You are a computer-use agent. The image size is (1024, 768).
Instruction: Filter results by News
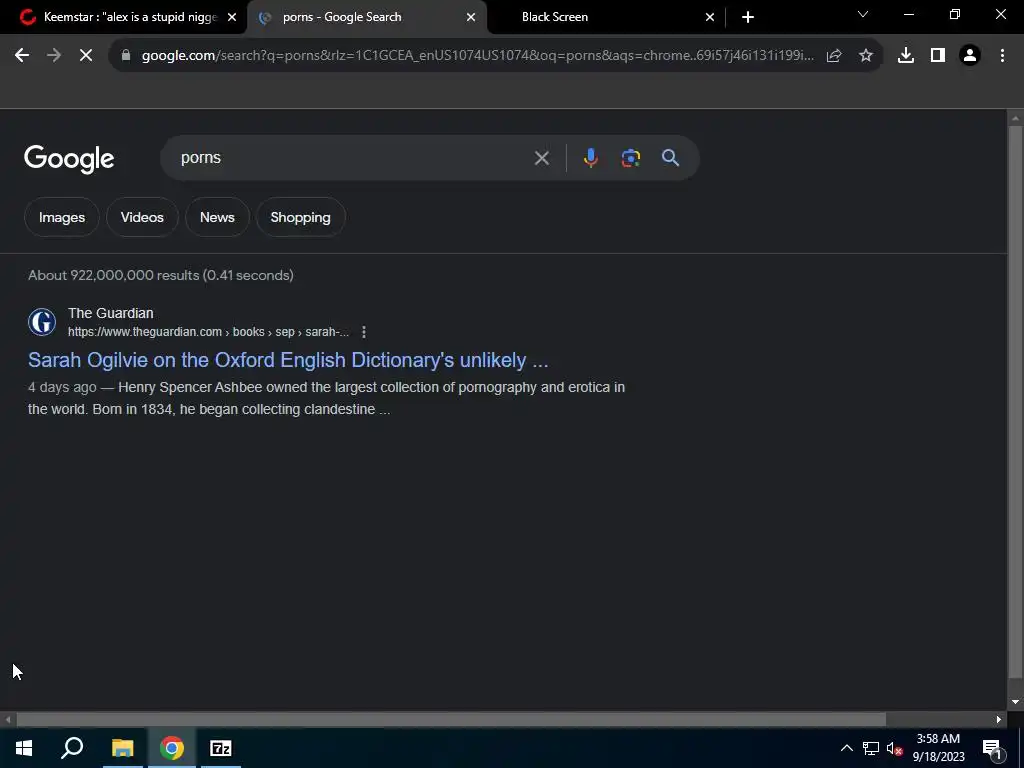[217, 217]
